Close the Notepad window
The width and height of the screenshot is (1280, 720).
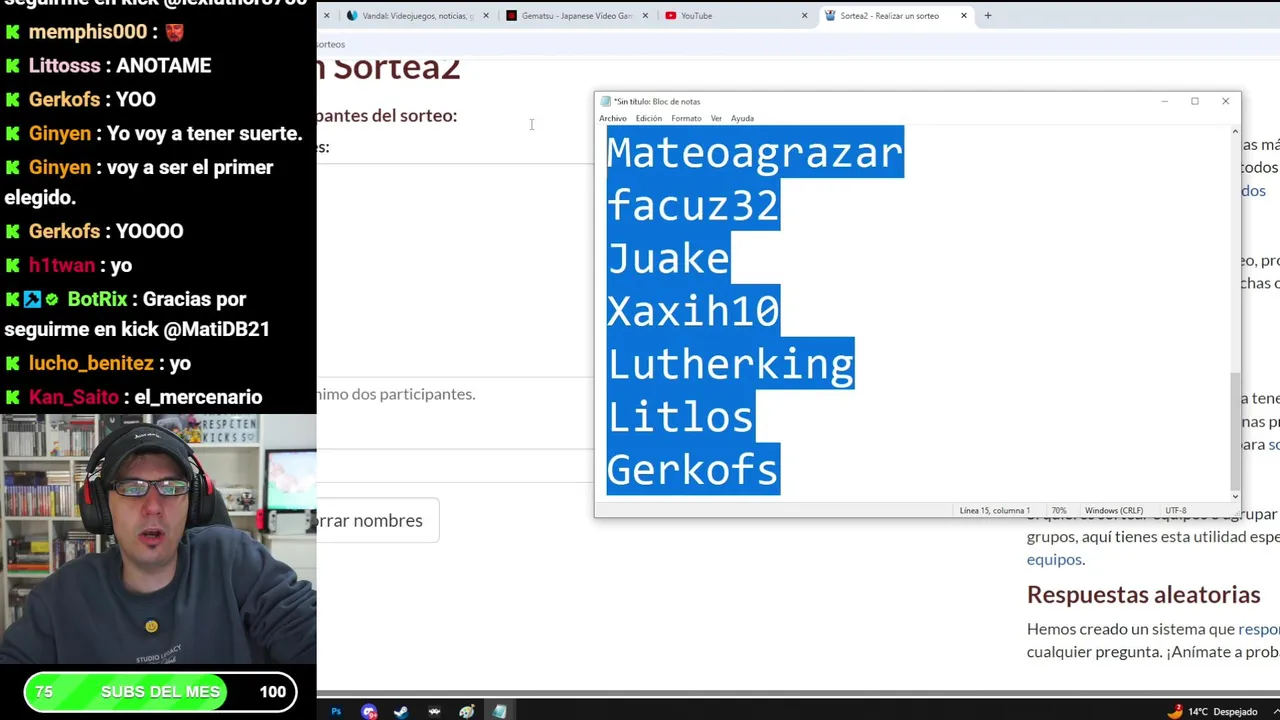click(x=1225, y=101)
